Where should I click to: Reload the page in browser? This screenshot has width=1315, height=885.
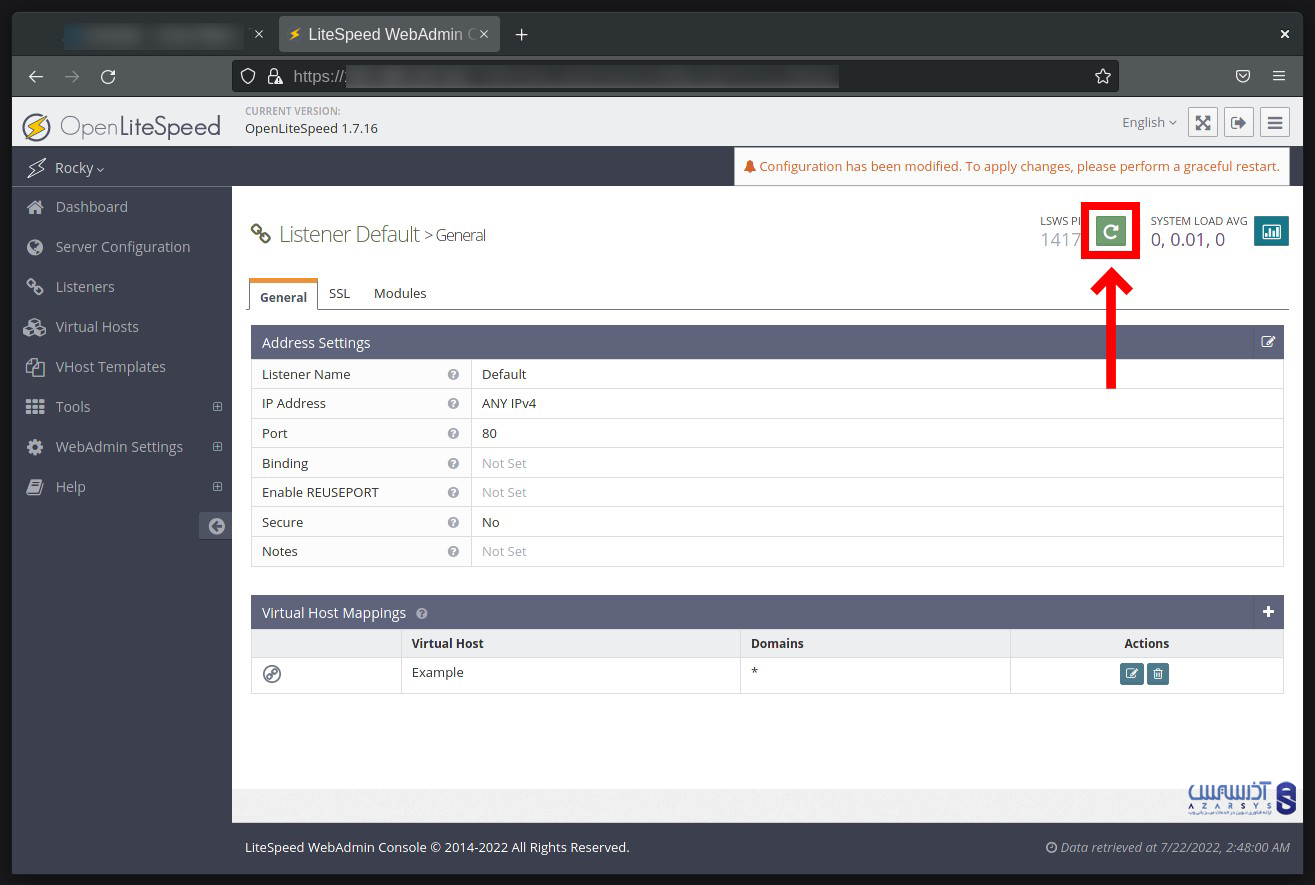click(109, 76)
